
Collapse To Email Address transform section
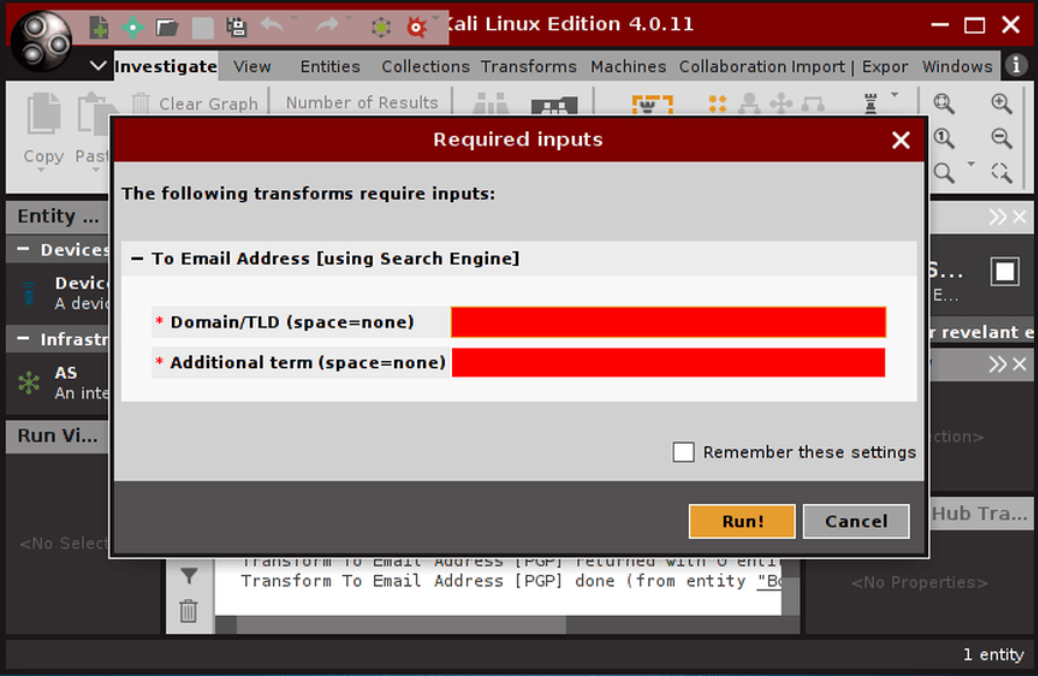pyautogui.click(x=137, y=259)
